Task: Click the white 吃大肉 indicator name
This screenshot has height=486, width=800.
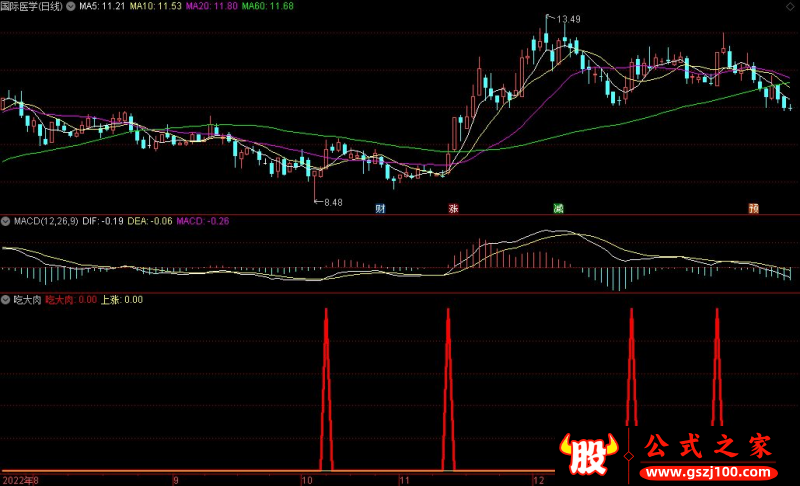Action: pos(27,300)
